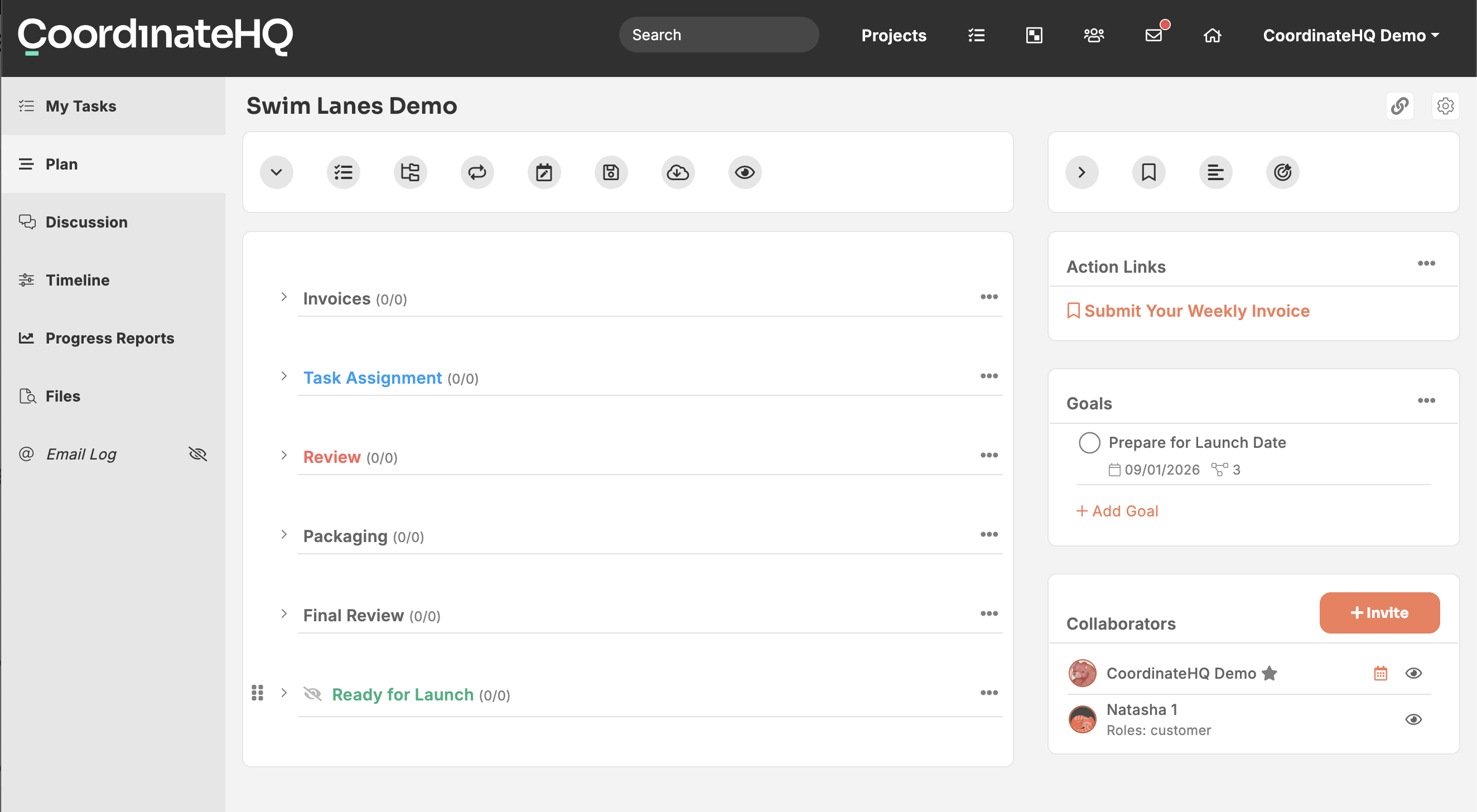Toggle visibility eye for Natasha 1 collaborator
Screen dimensions: 1477x812
click(1414, 719)
